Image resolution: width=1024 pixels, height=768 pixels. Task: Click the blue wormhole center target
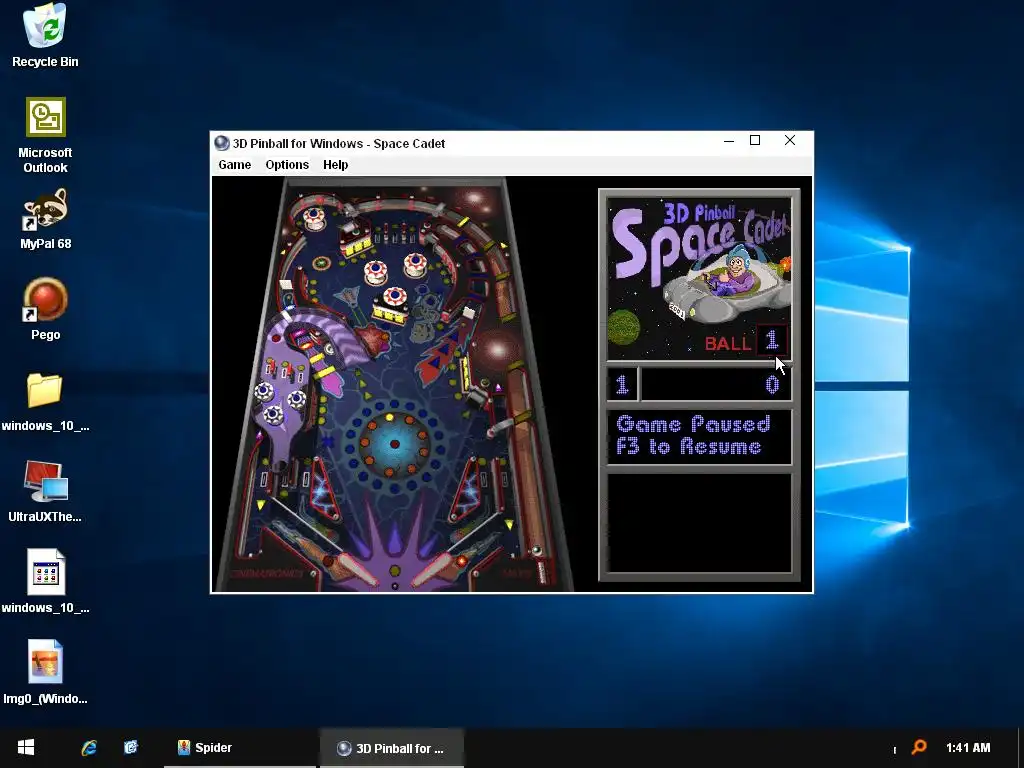(394, 444)
